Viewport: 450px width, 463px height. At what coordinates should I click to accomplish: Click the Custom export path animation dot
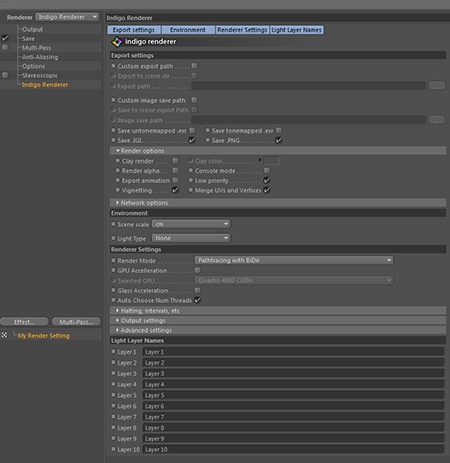(113, 66)
